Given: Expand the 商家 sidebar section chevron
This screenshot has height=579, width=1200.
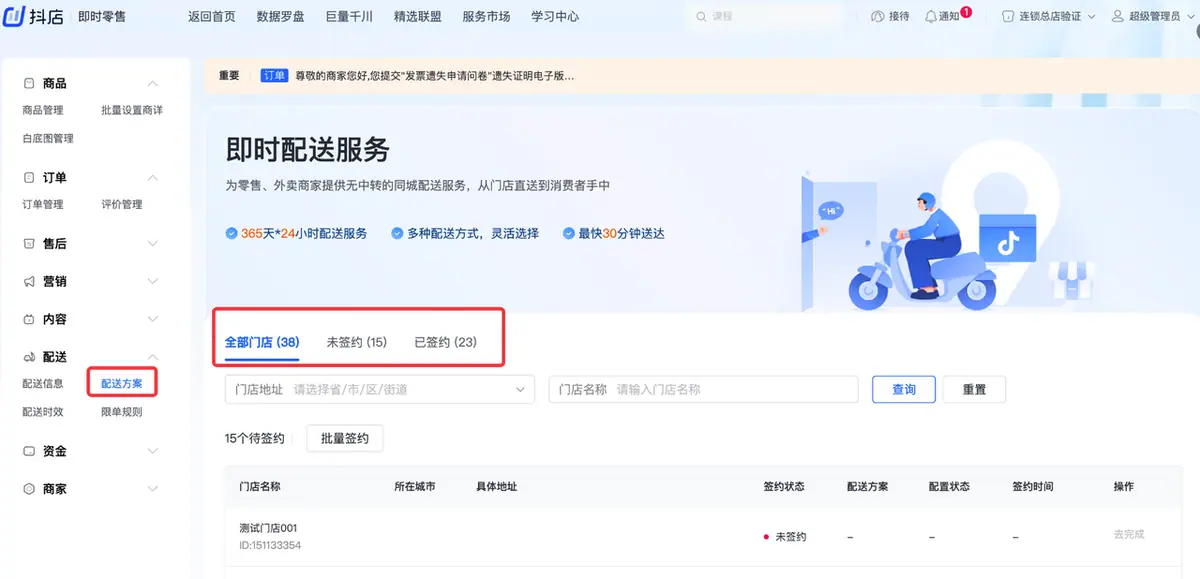Looking at the screenshot, I should pyautogui.click(x=153, y=490).
